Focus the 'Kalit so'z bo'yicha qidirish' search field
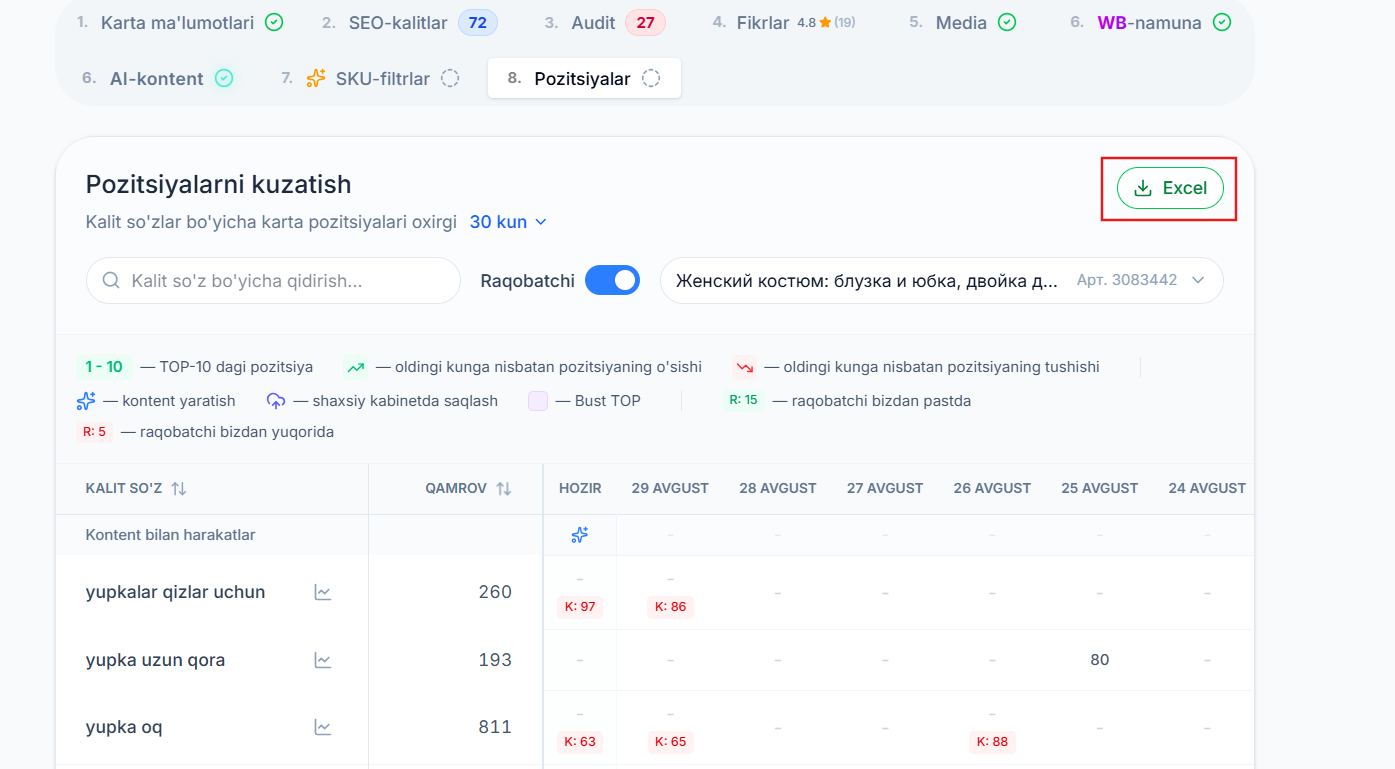Viewport: 1395px width, 769px height. tap(273, 281)
